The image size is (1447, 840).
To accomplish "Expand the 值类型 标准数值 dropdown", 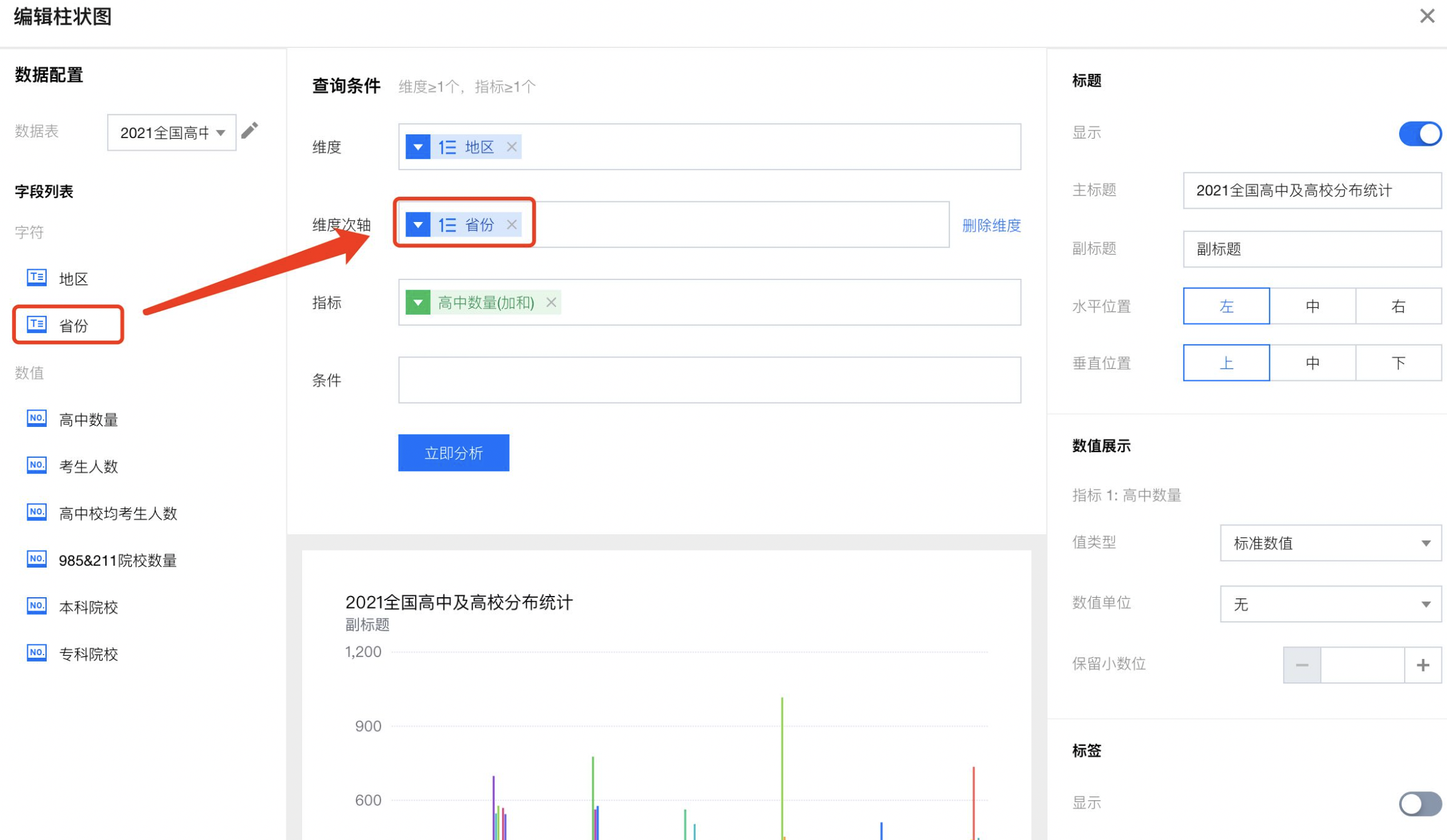I will [x=1330, y=543].
